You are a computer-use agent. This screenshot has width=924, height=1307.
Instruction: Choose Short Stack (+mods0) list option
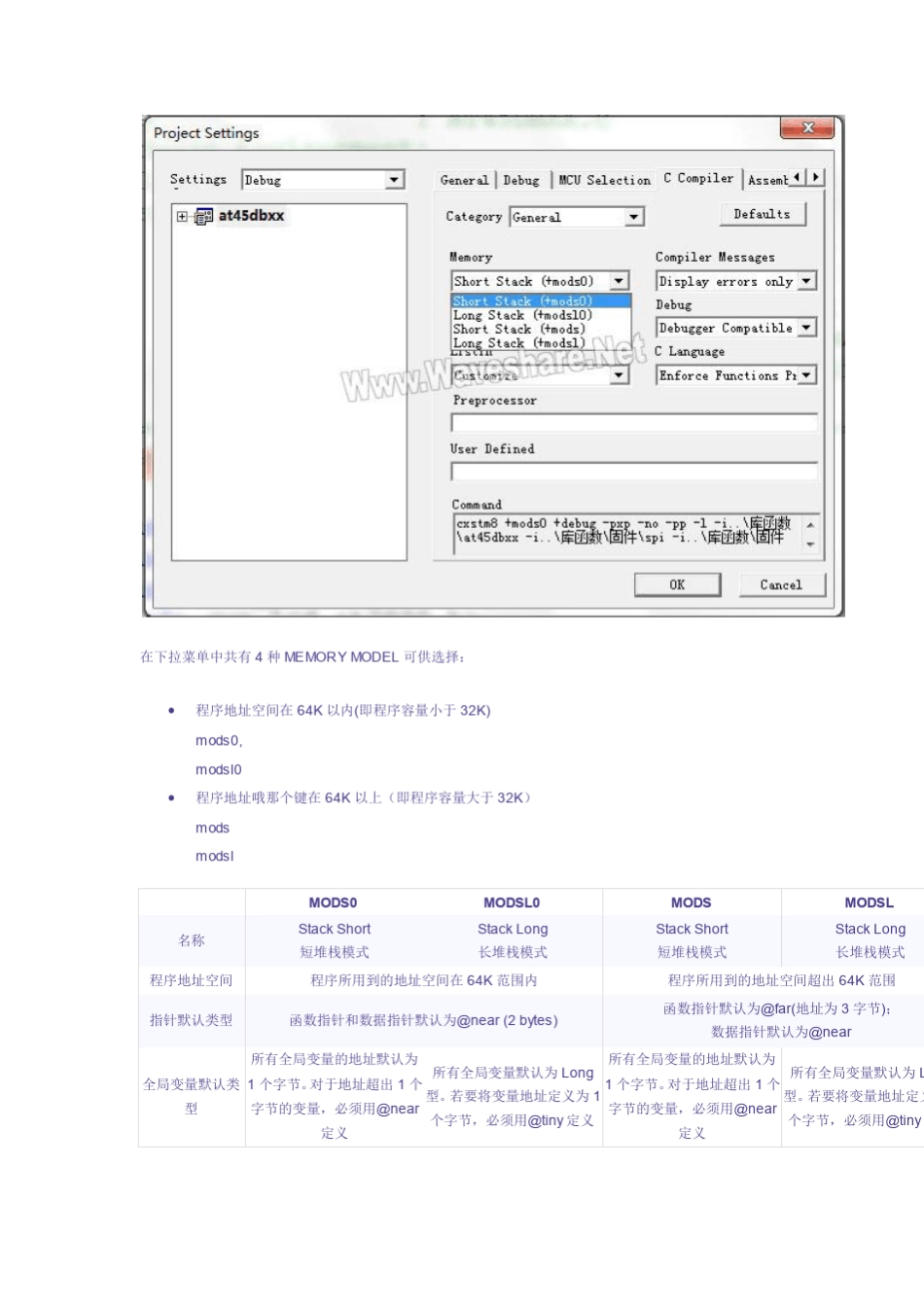pyautogui.click(x=541, y=301)
